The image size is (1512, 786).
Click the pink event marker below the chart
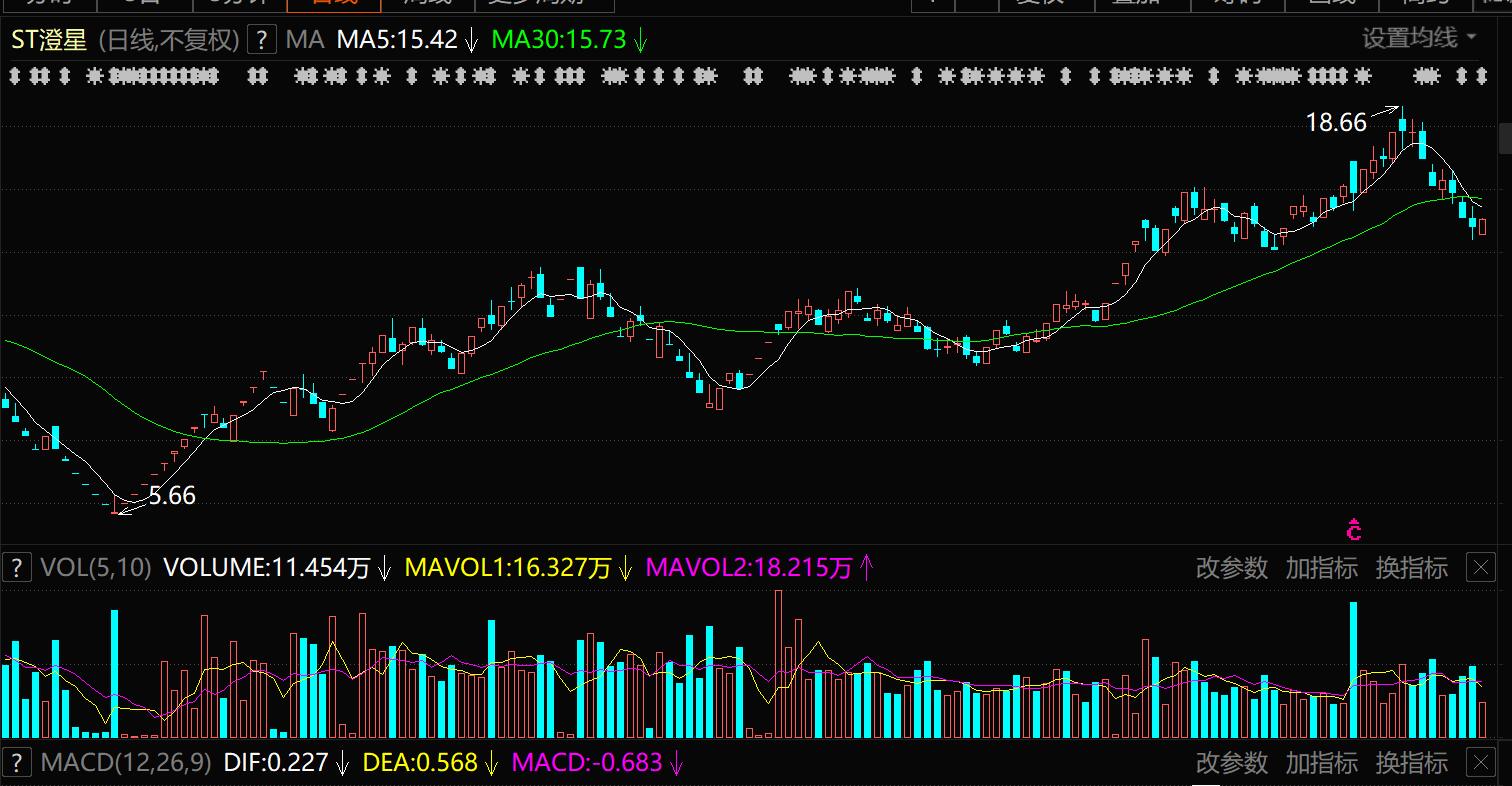coord(1354,530)
